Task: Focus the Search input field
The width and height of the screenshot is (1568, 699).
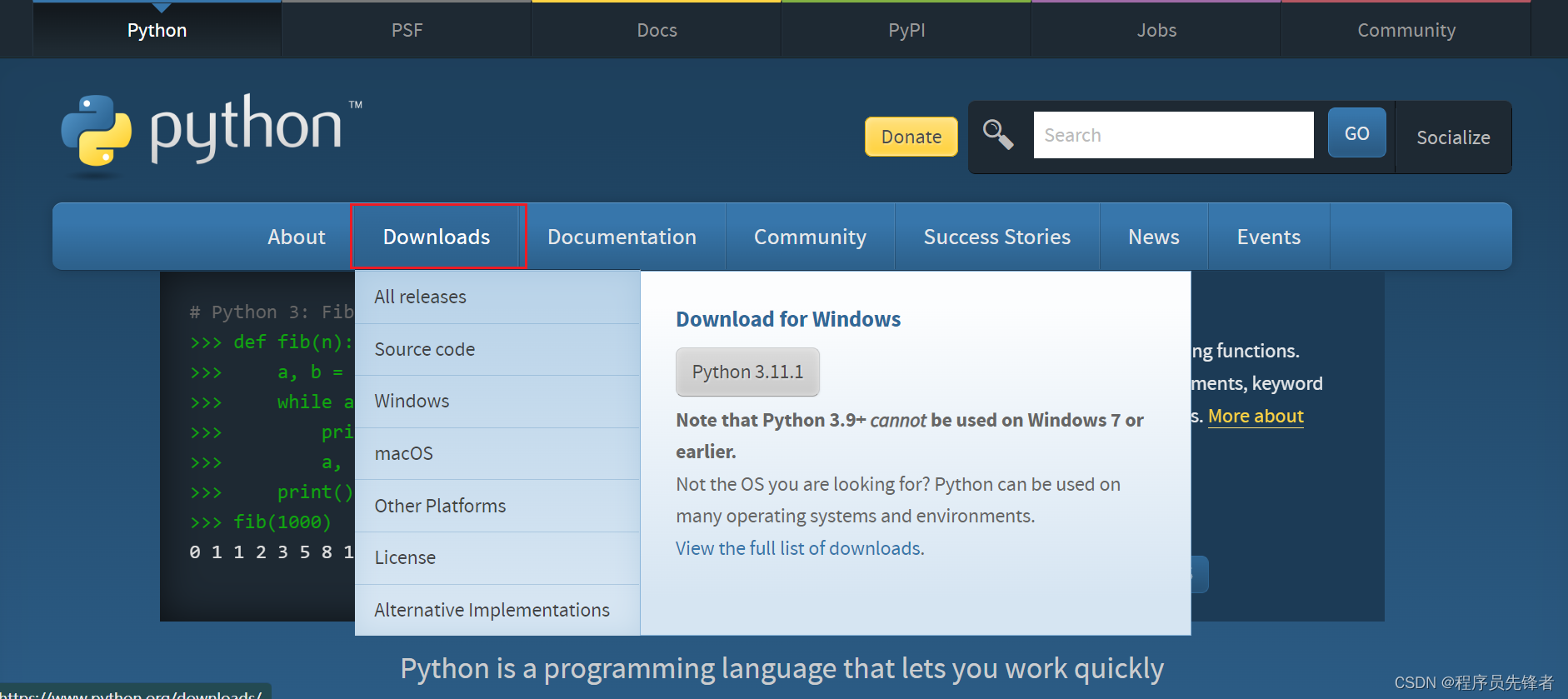Action: tap(1173, 135)
